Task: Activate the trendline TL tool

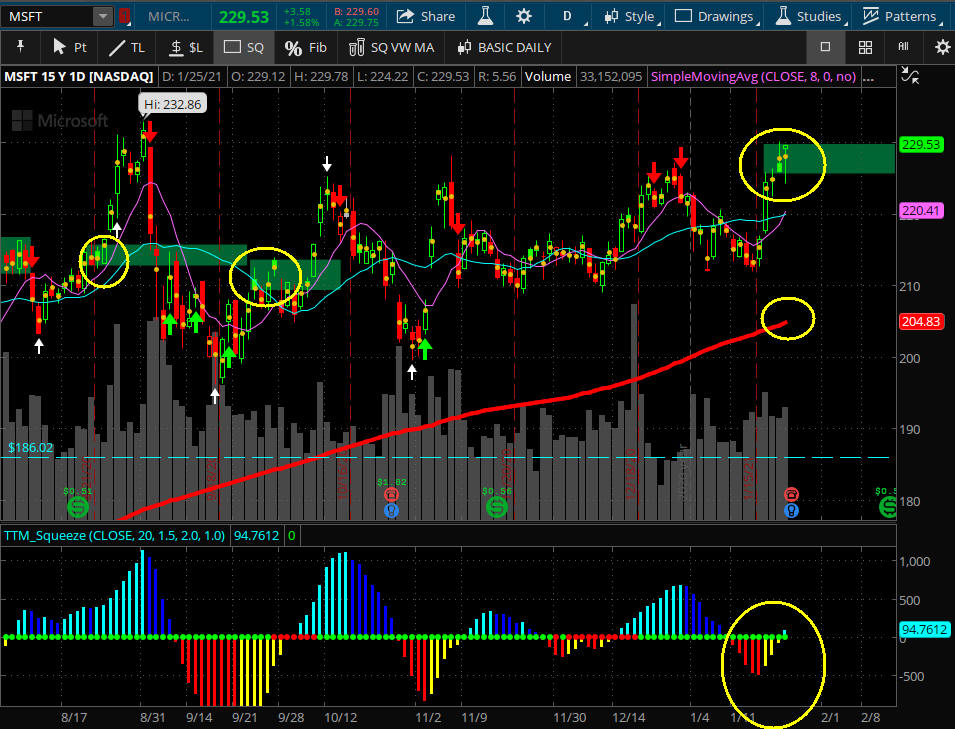Action: pyautogui.click(x=126, y=47)
